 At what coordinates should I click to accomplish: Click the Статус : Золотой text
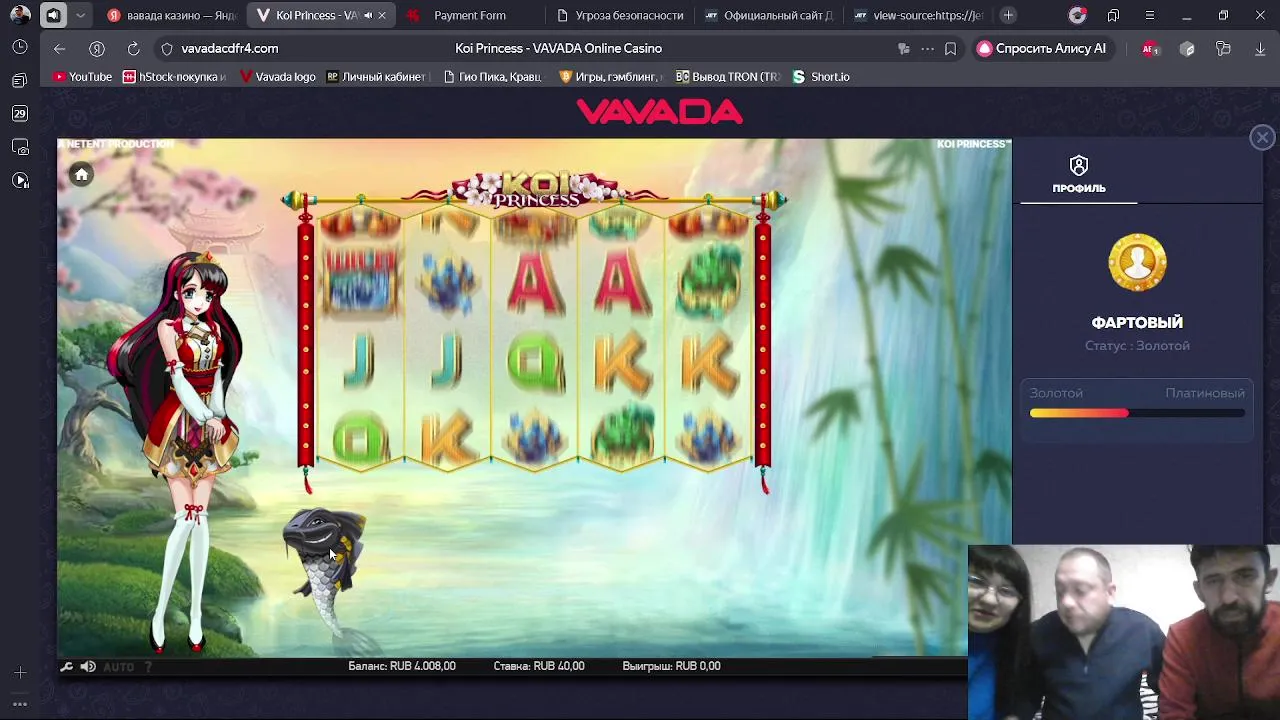tap(1137, 346)
